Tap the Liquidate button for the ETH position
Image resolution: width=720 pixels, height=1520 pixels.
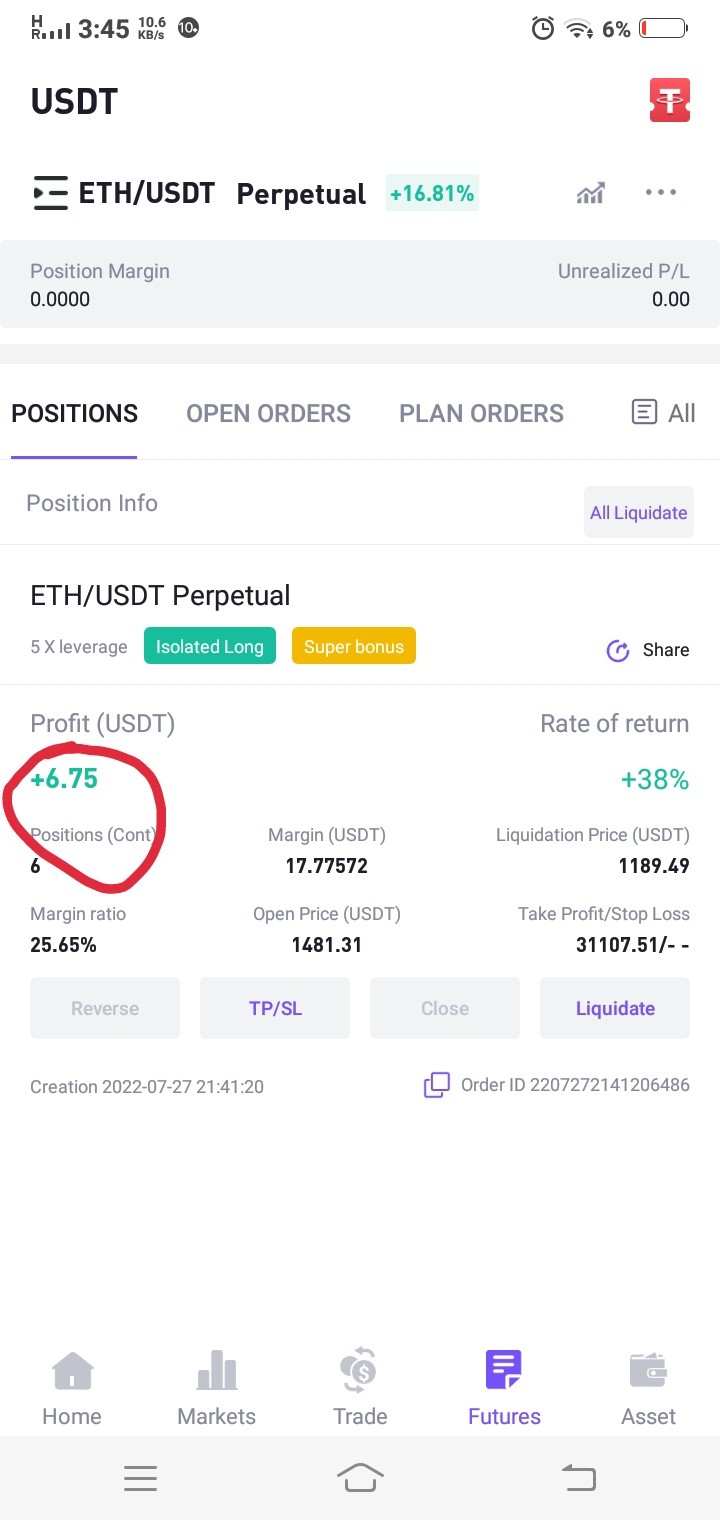[x=615, y=1008]
